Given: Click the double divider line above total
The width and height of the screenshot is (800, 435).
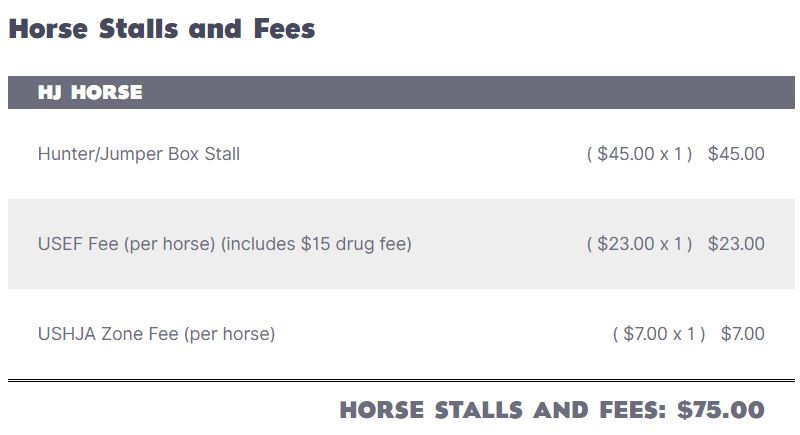Looking at the screenshot, I should click(401, 380).
